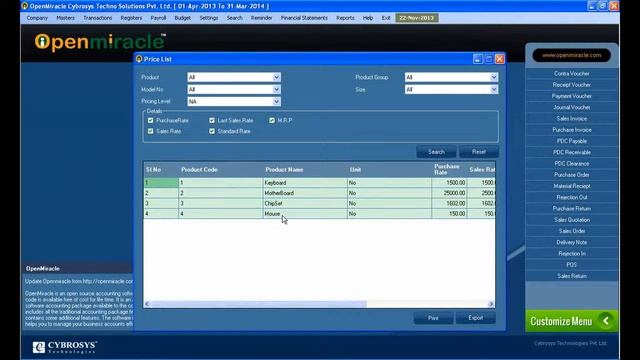Close the Price List window
This screenshot has height=360, width=640.
coord(500,59)
